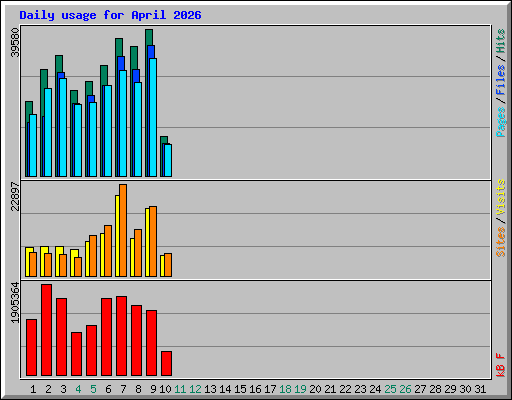Click day label 23 on the axis
The width and height of the screenshot is (512, 400).
pos(360,389)
